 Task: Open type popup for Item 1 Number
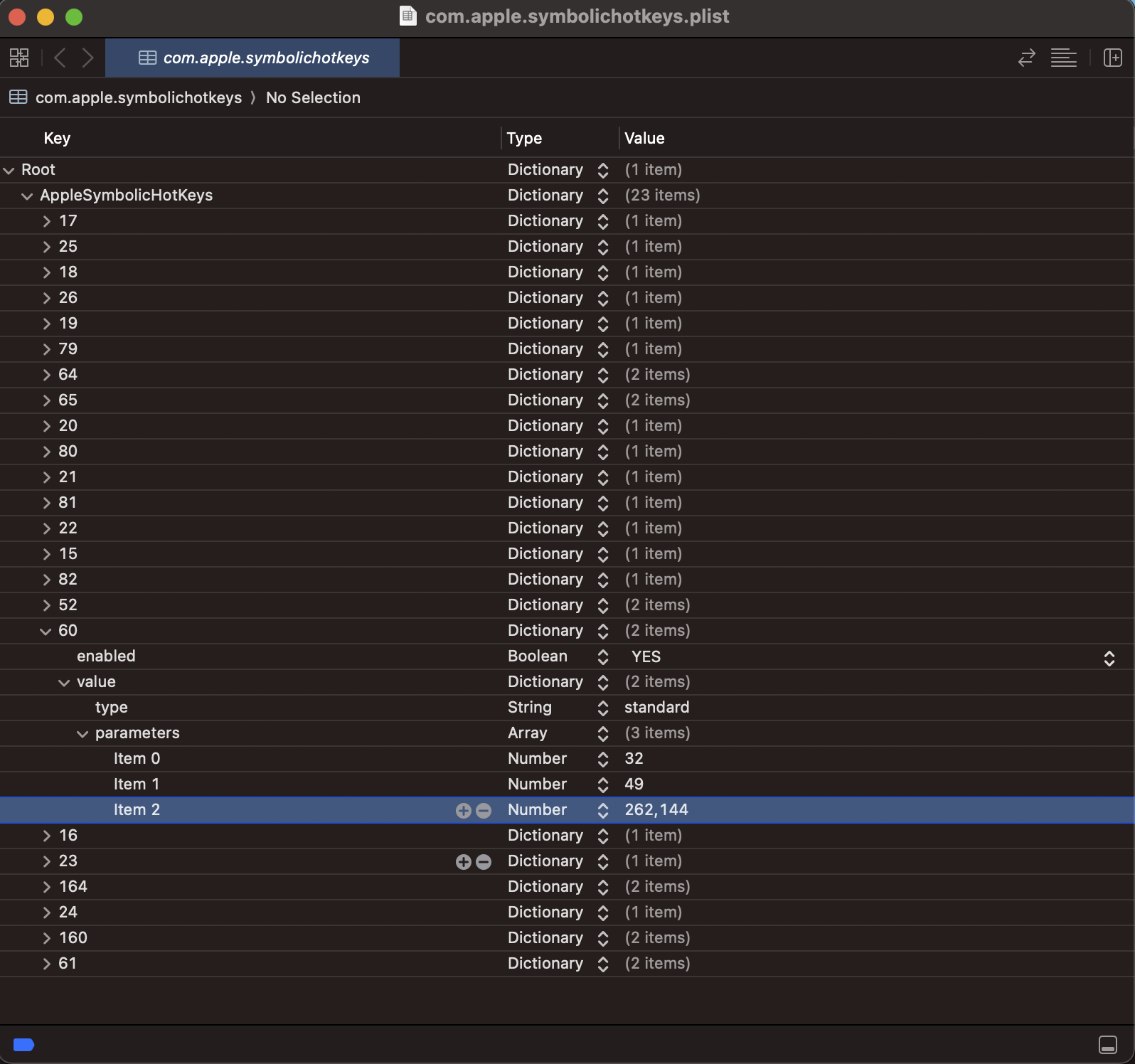pos(603,784)
